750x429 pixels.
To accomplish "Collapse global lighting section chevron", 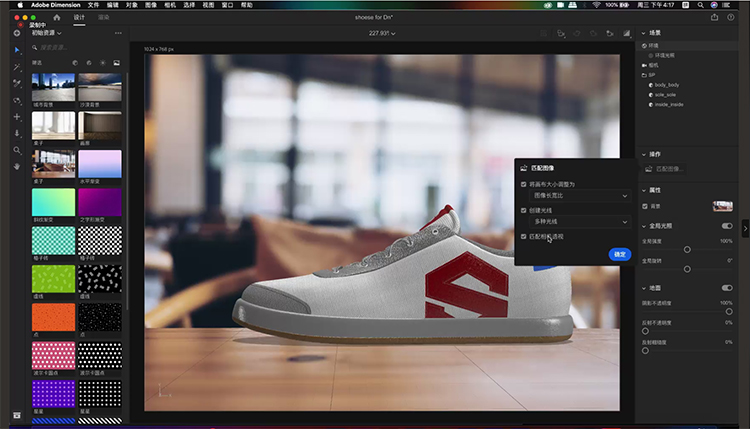I will (644, 226).
